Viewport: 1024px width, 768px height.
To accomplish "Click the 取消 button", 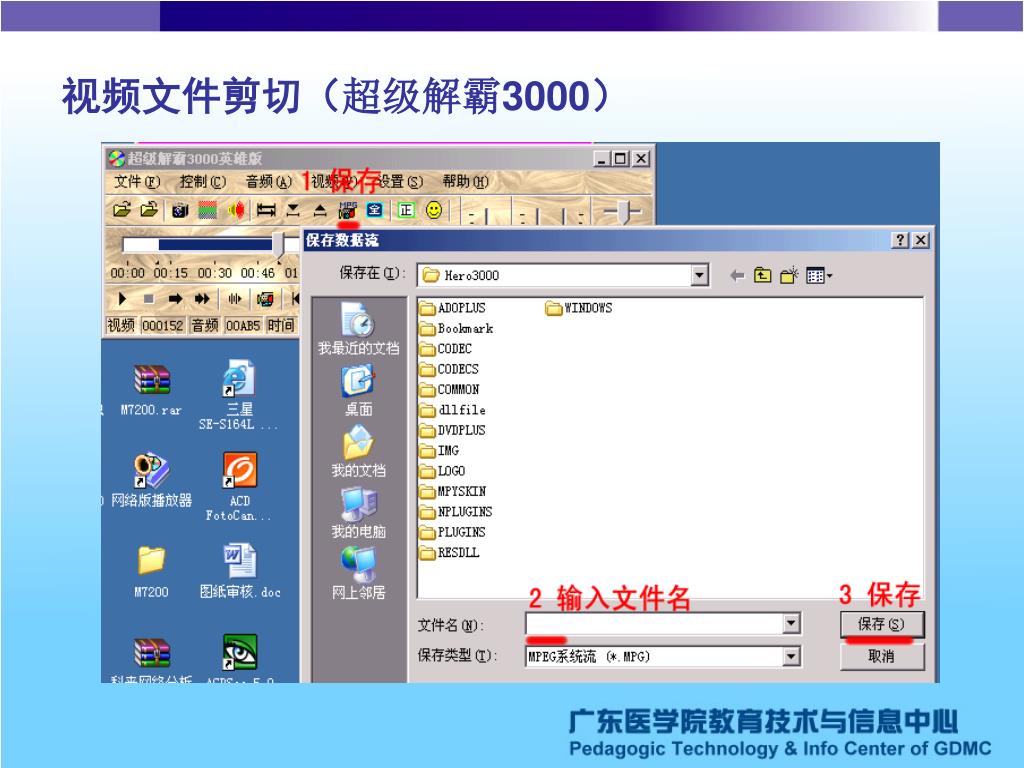I will (x=882, y=656).
